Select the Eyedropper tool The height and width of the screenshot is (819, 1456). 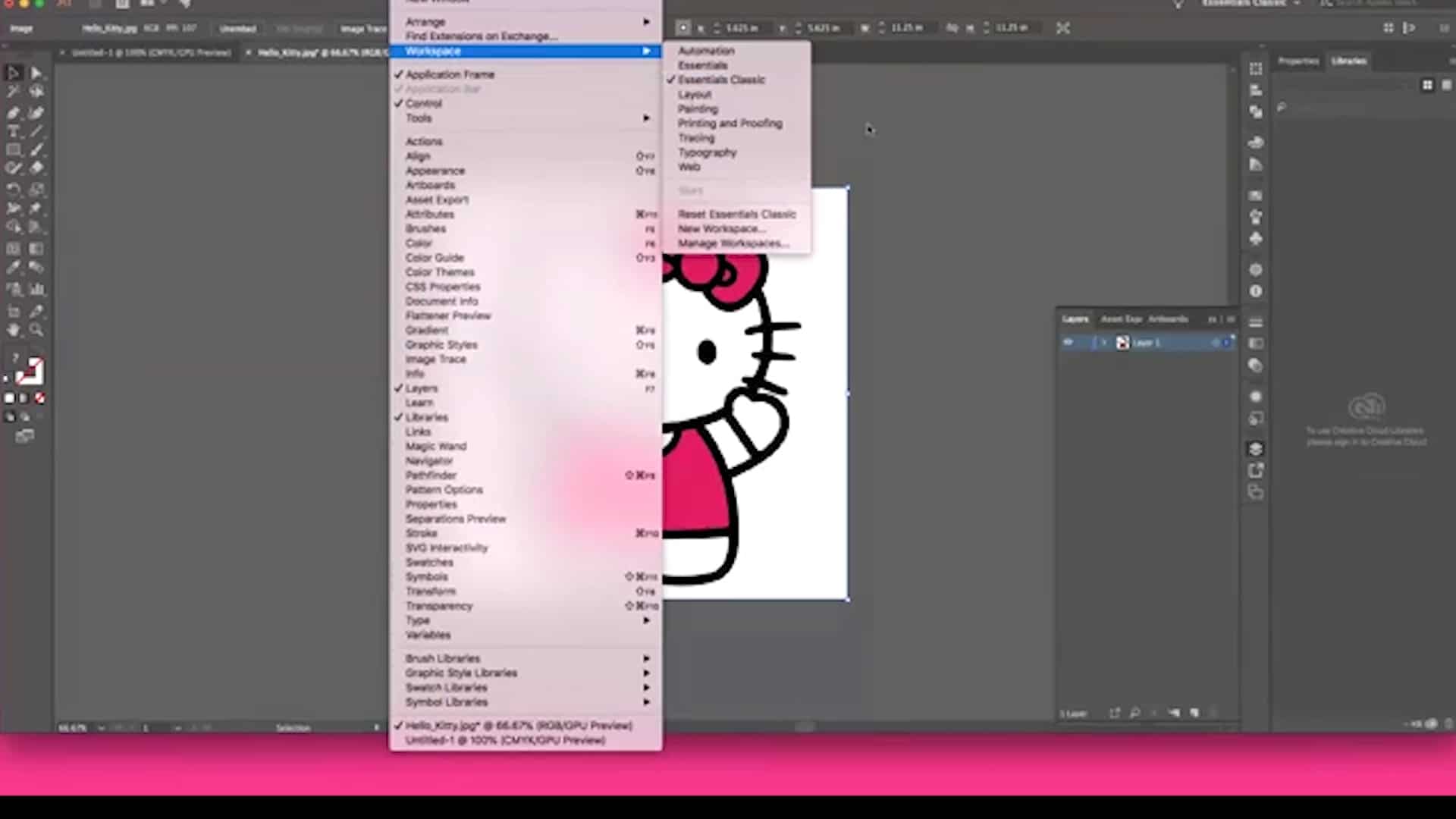click(14, 267)
